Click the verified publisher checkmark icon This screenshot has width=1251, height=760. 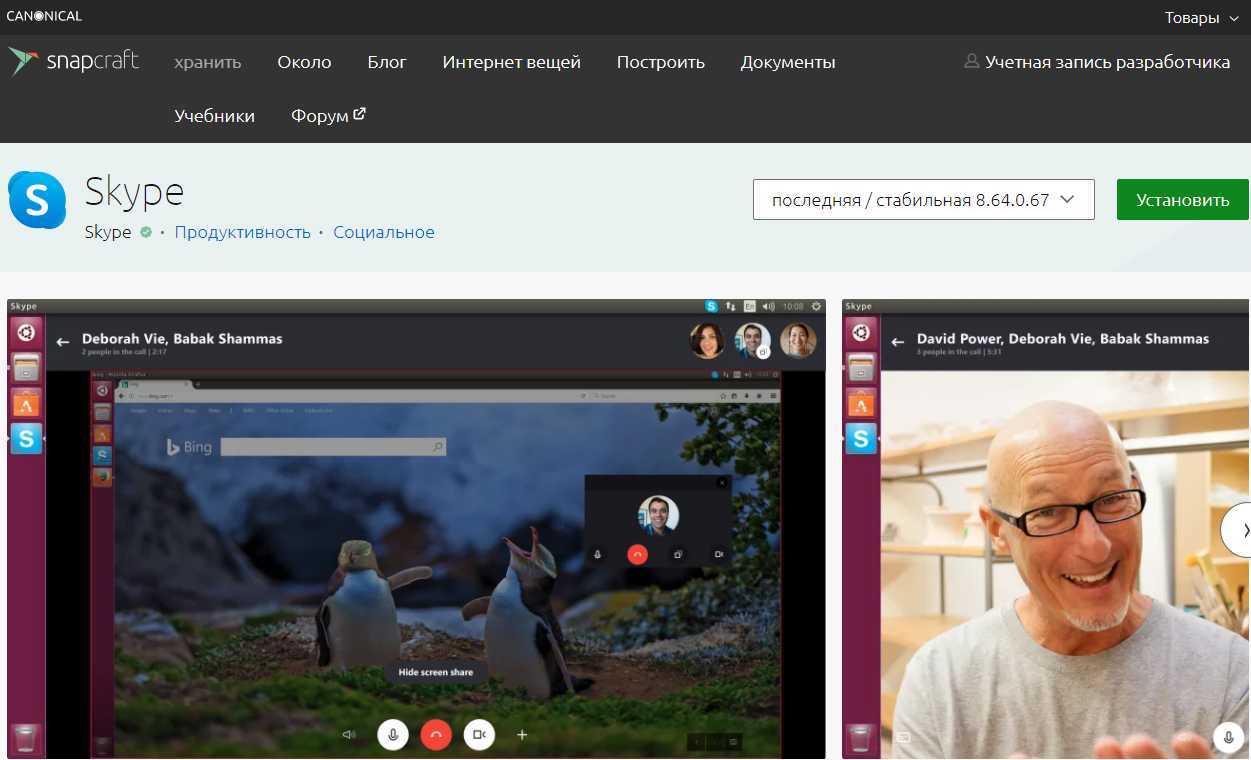coord(146,232)
